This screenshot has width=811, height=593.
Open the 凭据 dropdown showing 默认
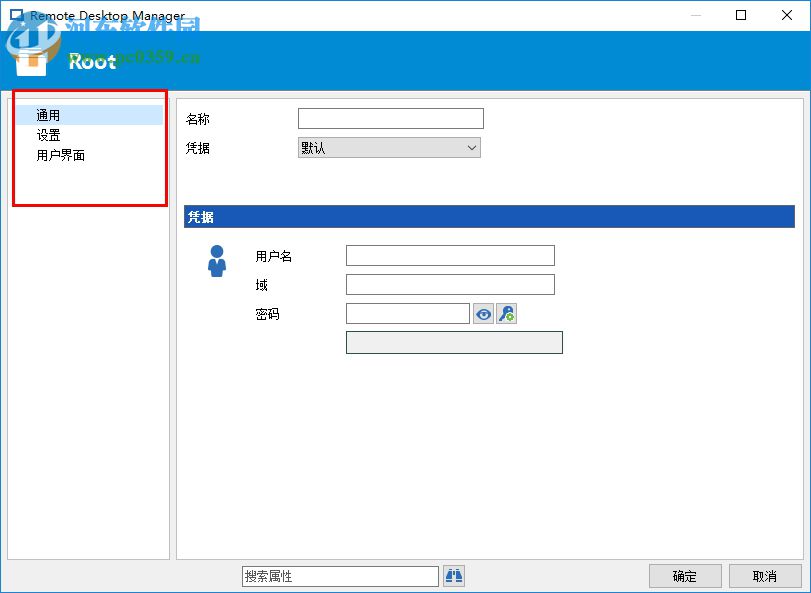coord(388,147)
